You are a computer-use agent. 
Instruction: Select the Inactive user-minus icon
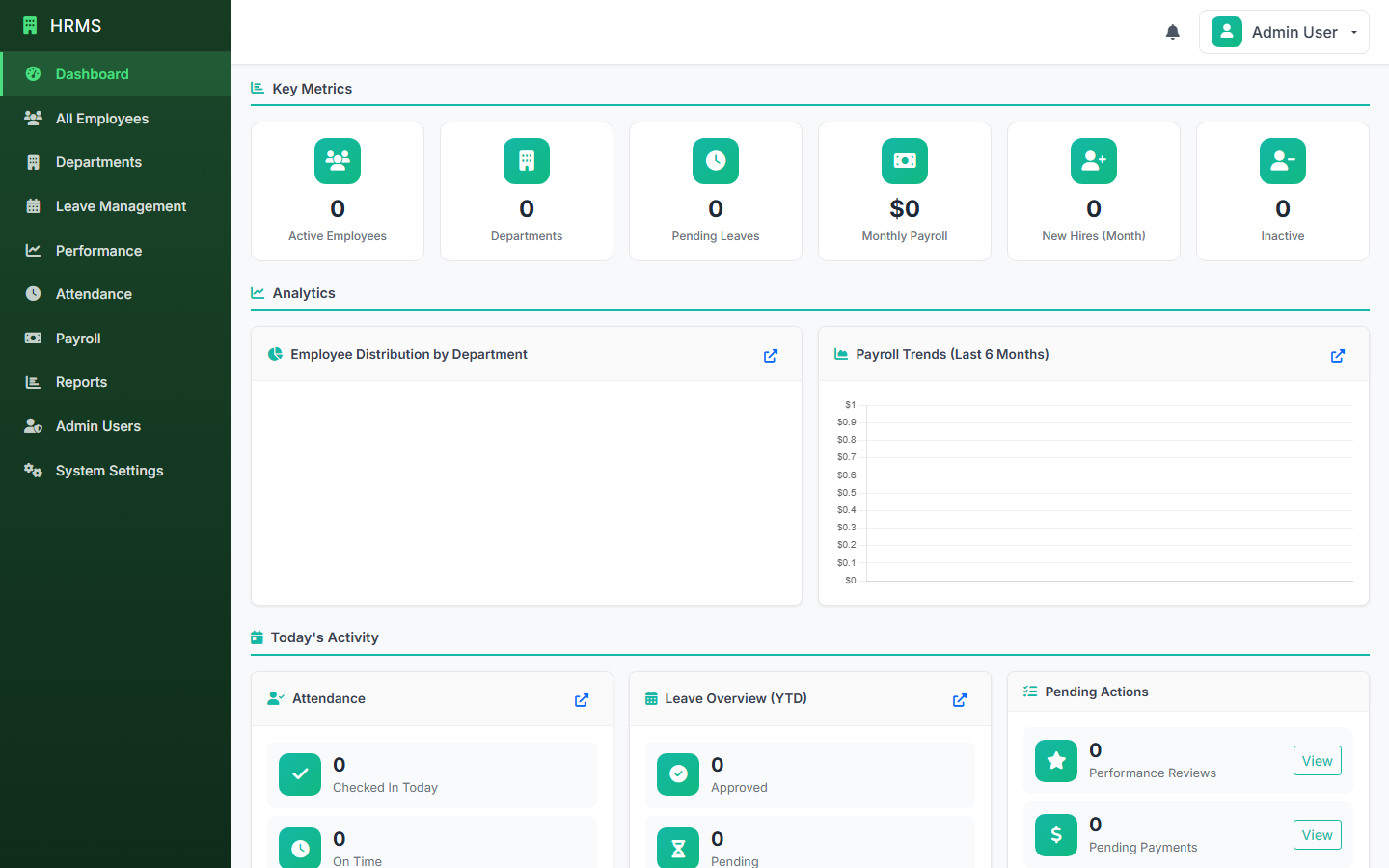[1283, 161]
